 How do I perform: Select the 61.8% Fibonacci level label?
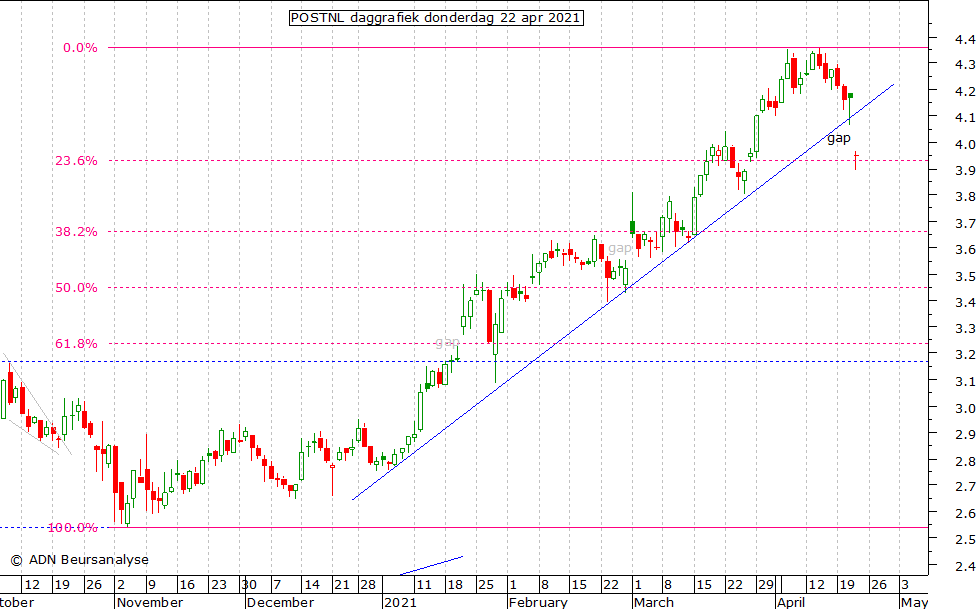click(x=76, y=344)
